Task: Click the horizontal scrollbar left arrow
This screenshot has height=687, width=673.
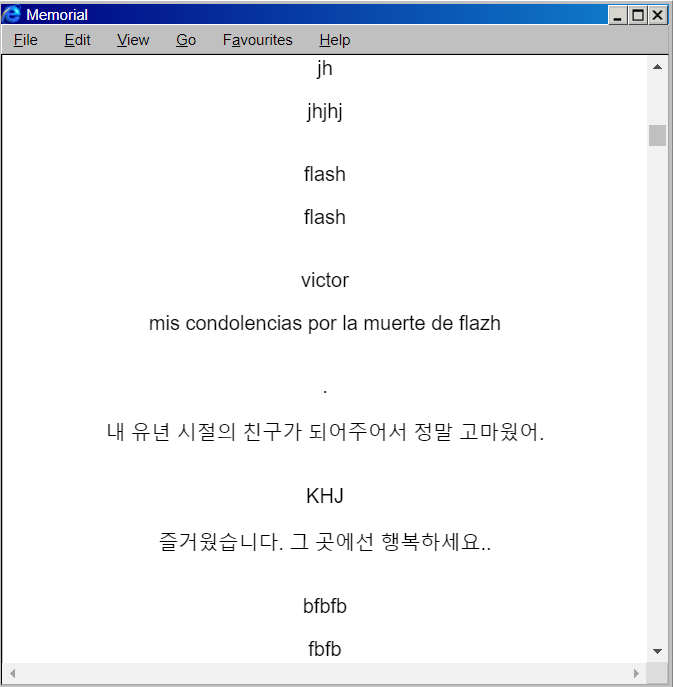Action: [12, 673]
